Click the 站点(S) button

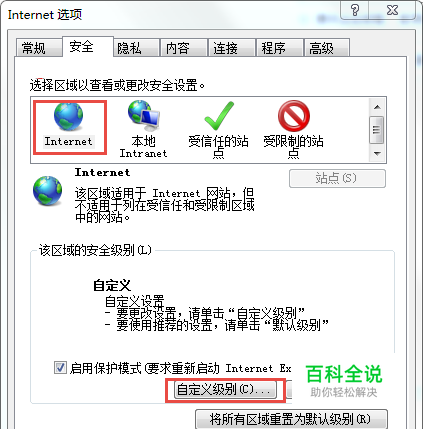pos(337,178)
